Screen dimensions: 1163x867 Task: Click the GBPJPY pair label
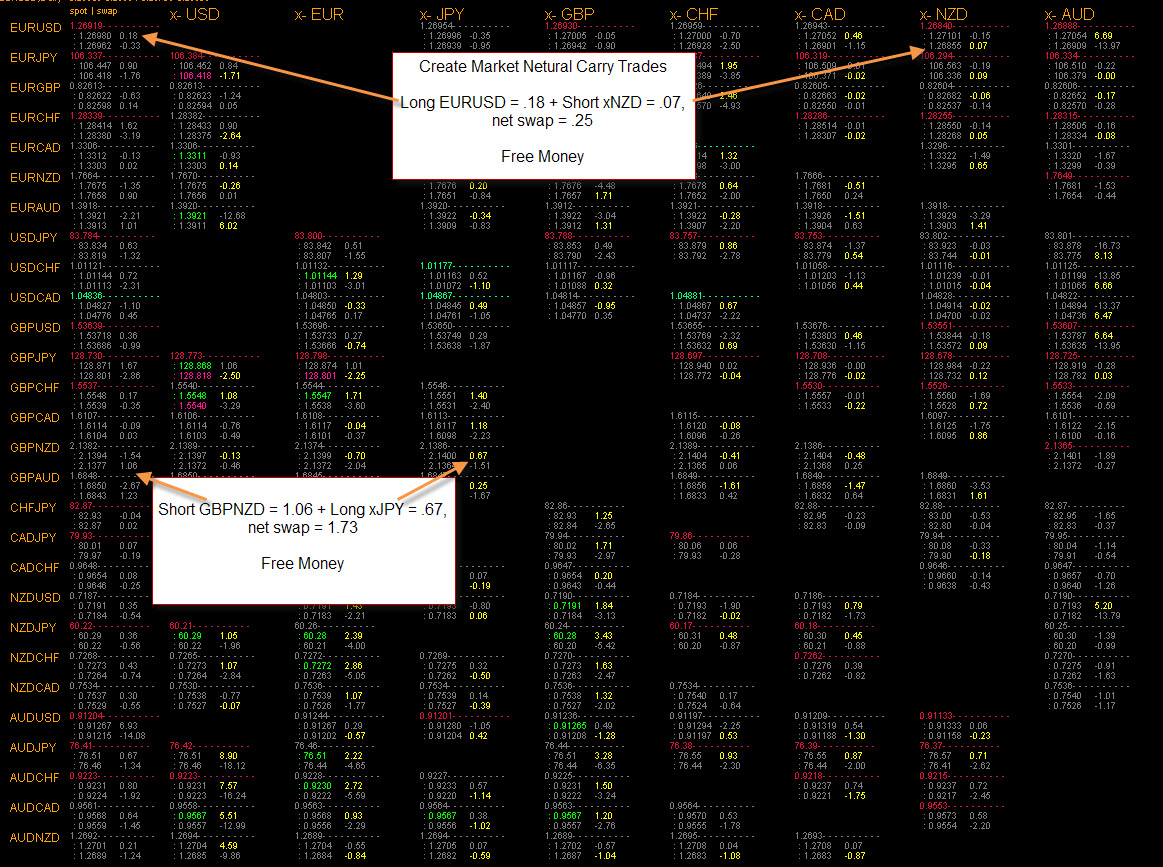tap(33, 357)
